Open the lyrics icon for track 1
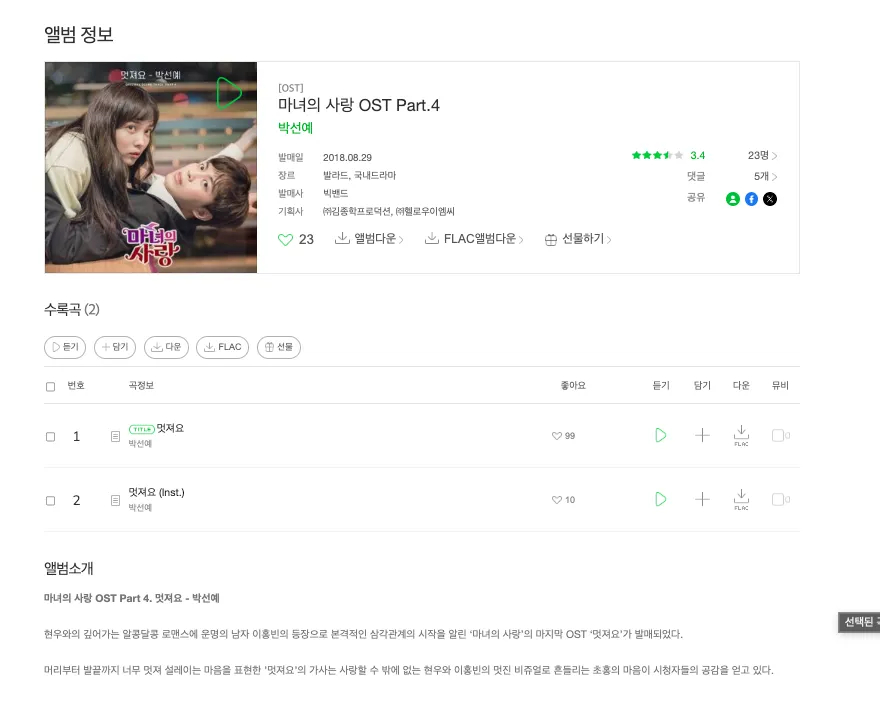 pos(115,436)
